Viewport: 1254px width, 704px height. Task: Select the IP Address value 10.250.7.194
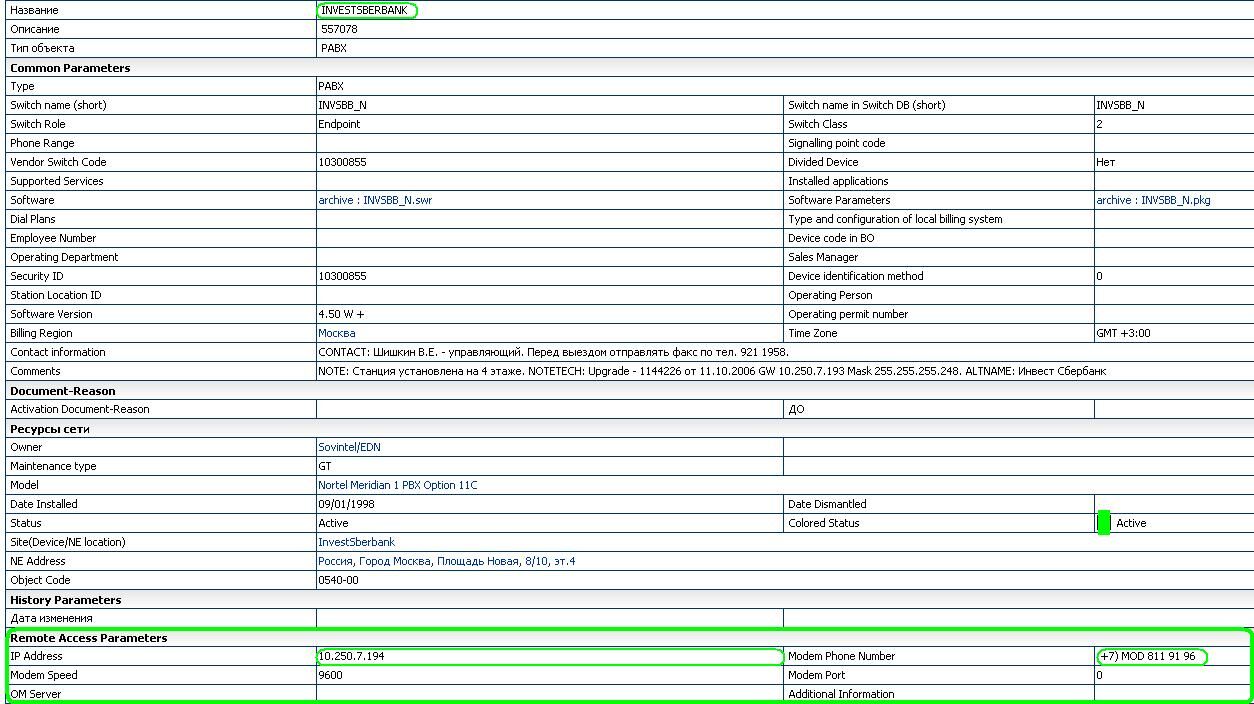point(352,656)
